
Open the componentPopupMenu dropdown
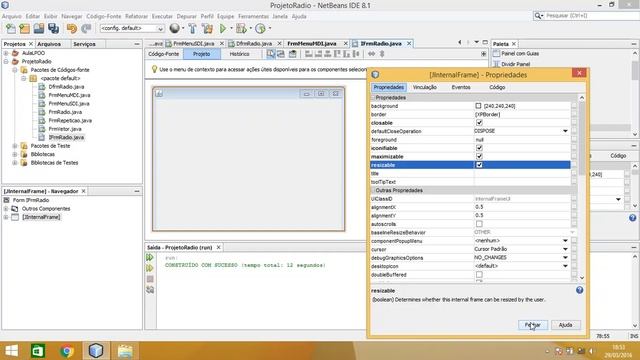[565, 241]
